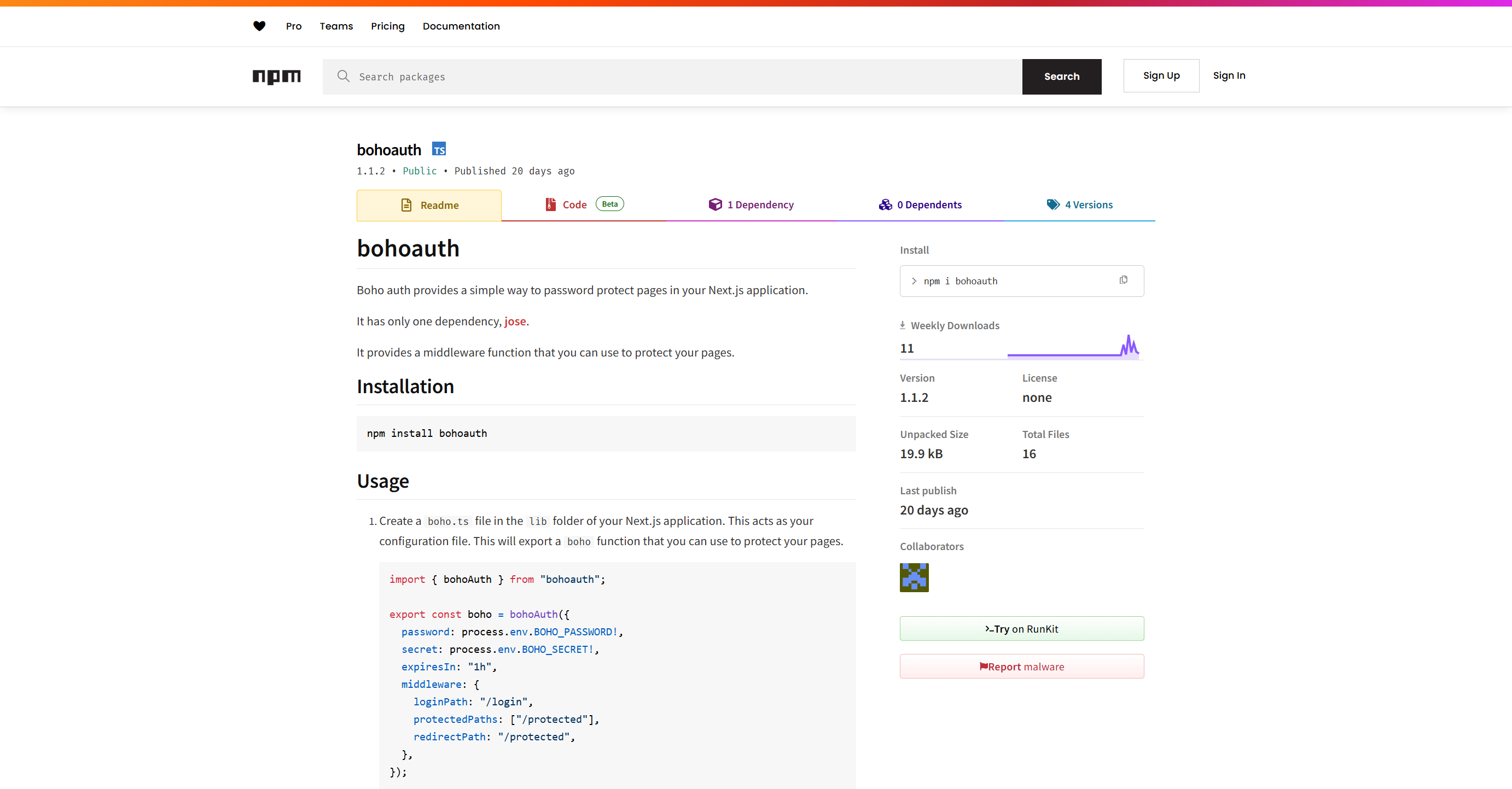Click the import bohoAuth code line
This screenshot has width=1512, height=789.
click(x=497, y=579)
